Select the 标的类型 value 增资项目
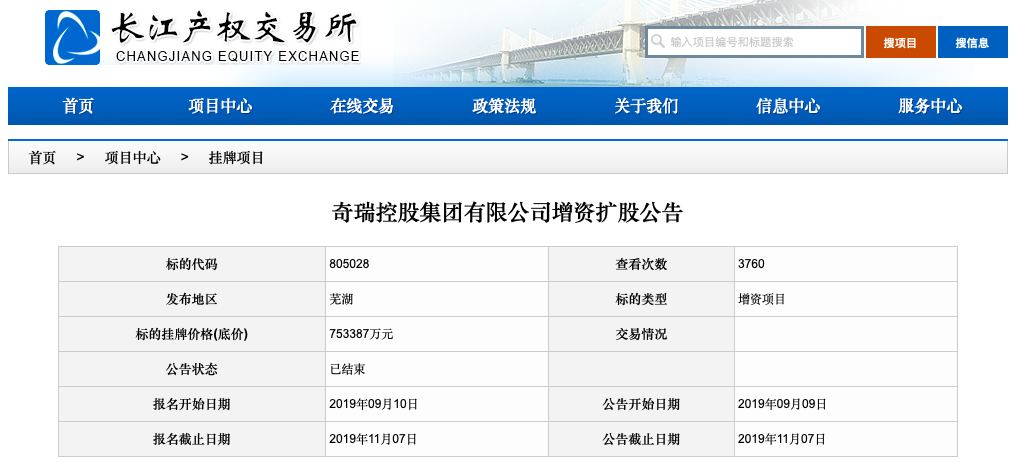The height and width of the screenshot is (473, 1033). 762,299
